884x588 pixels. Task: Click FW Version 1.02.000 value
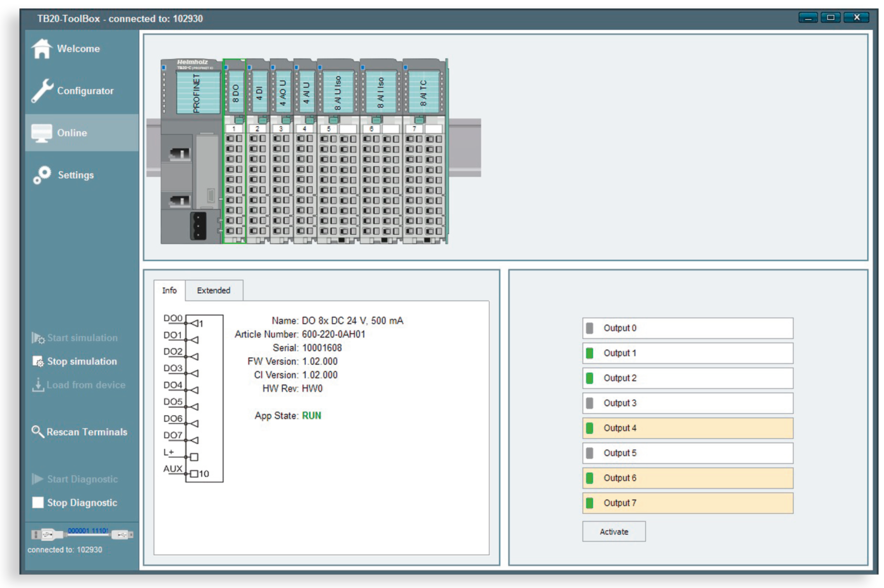coord(320,361)
